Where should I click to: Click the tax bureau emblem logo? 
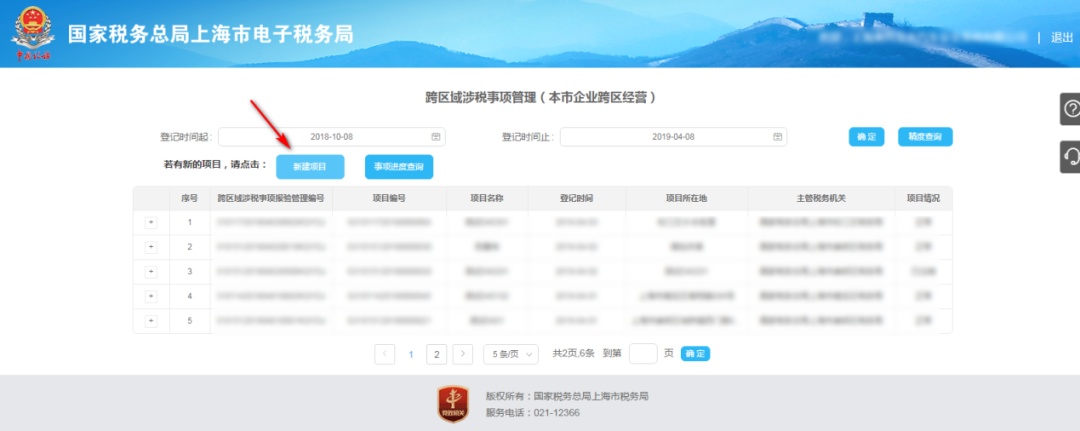click(x=31, y=35)
